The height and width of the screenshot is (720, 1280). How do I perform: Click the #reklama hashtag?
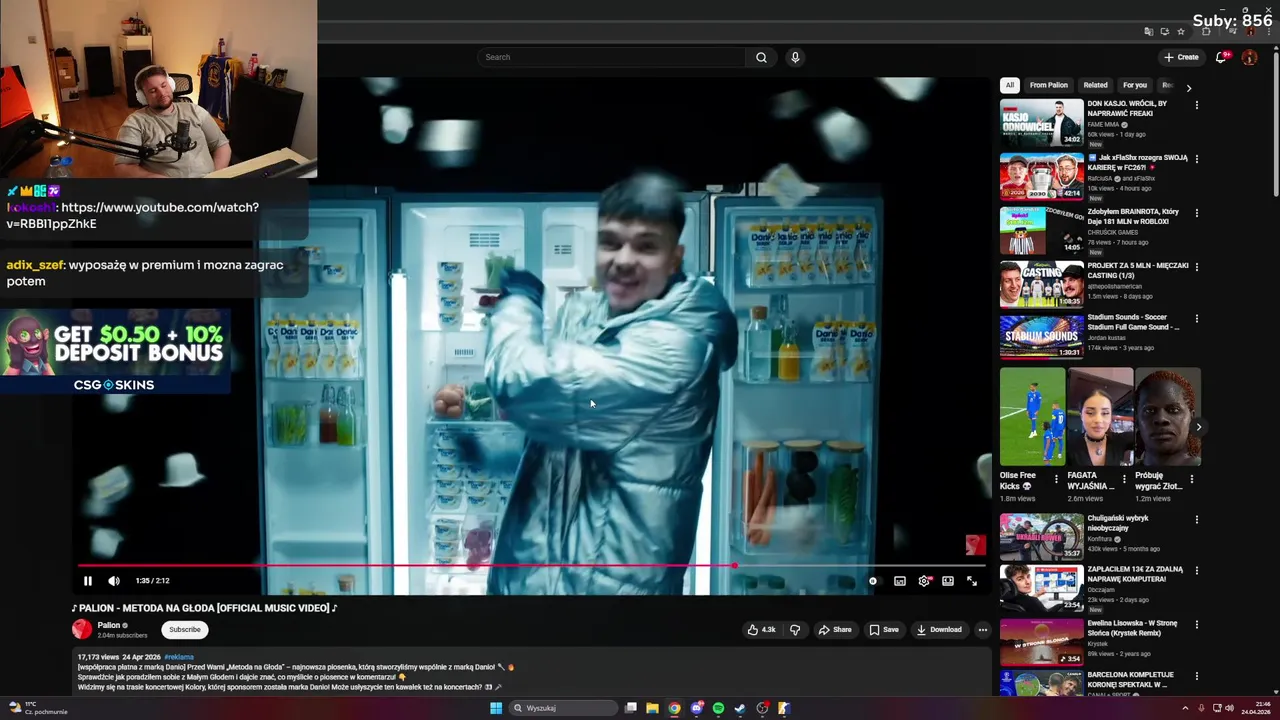[179, 657]
